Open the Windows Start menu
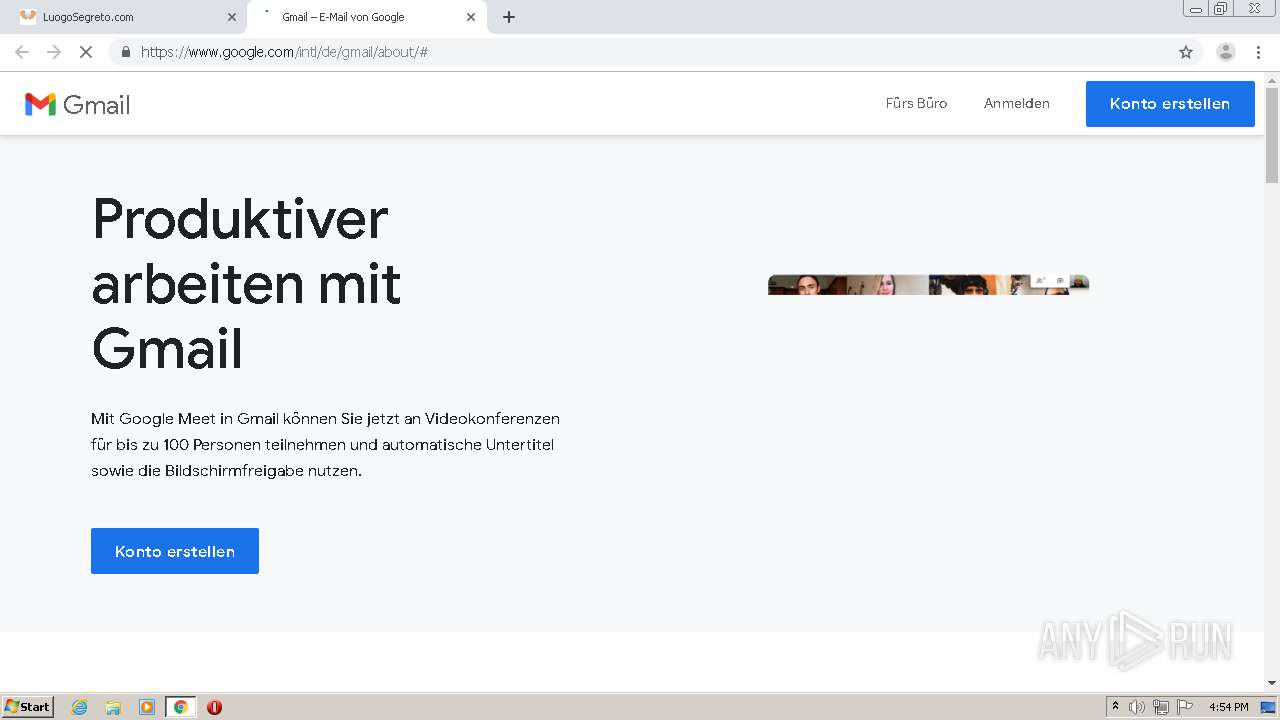The height and width of the screenshot is (720, 1280). point(28,706)
